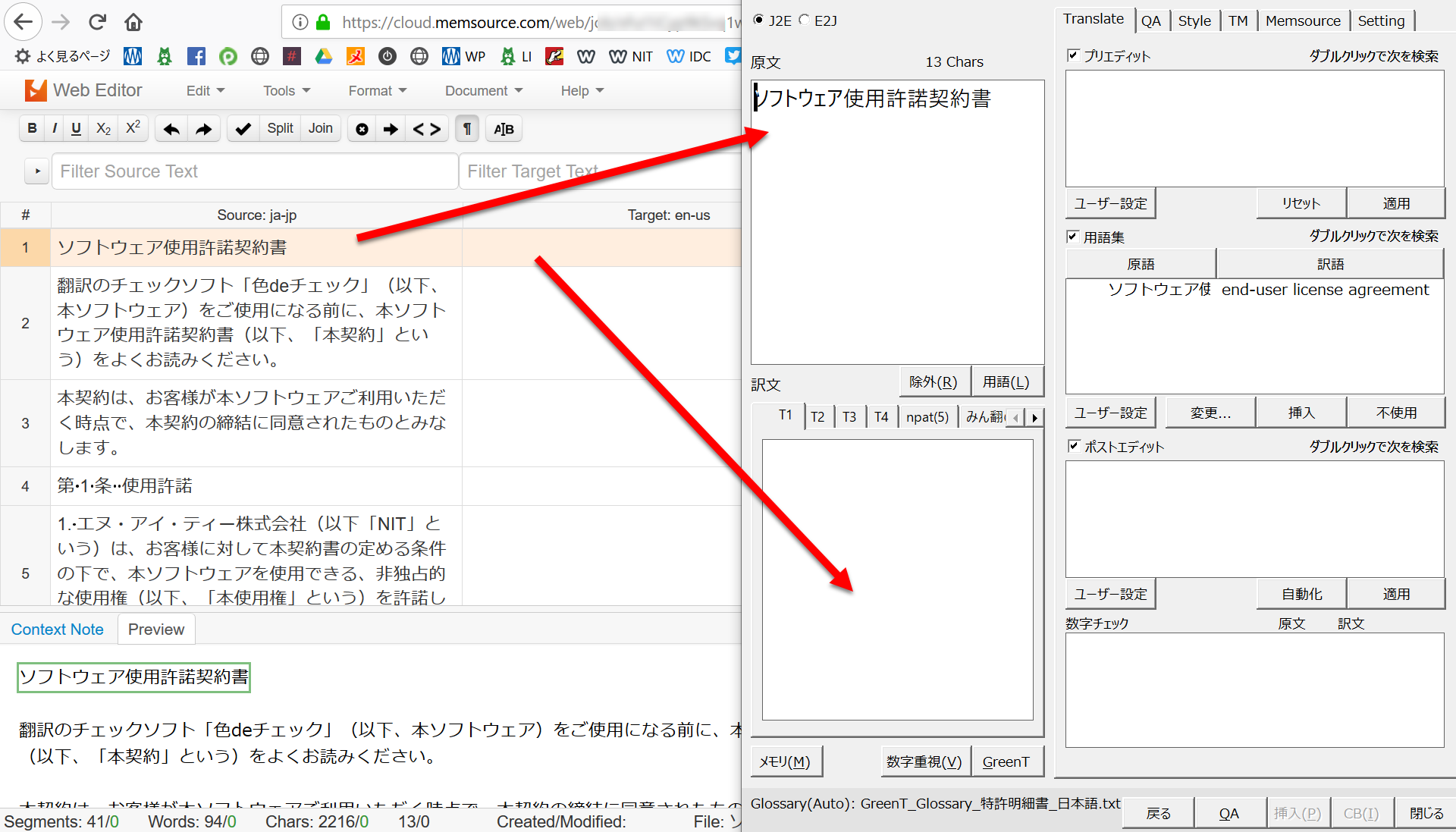The width and height of the screenshot is (1456, 832).
Task: Click the Undo arrow icon
Action: coord(171,129)
